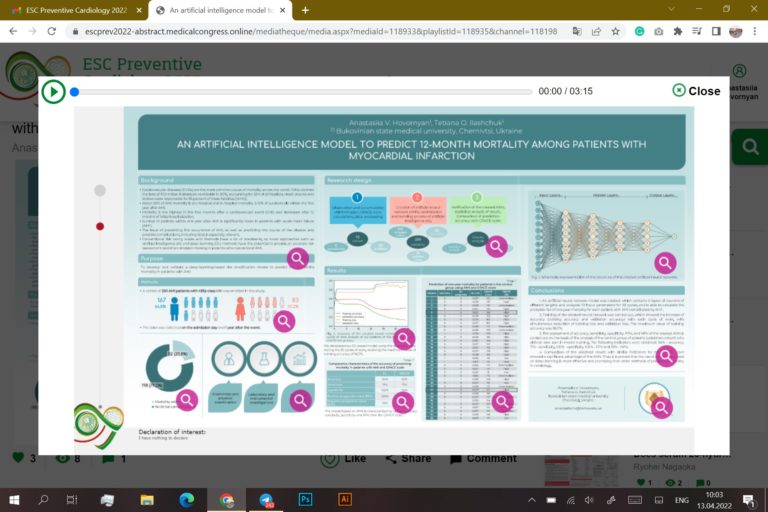
Task: Zoom into the comparative characteristics table magnifier
Action: [x=403, y=402]
